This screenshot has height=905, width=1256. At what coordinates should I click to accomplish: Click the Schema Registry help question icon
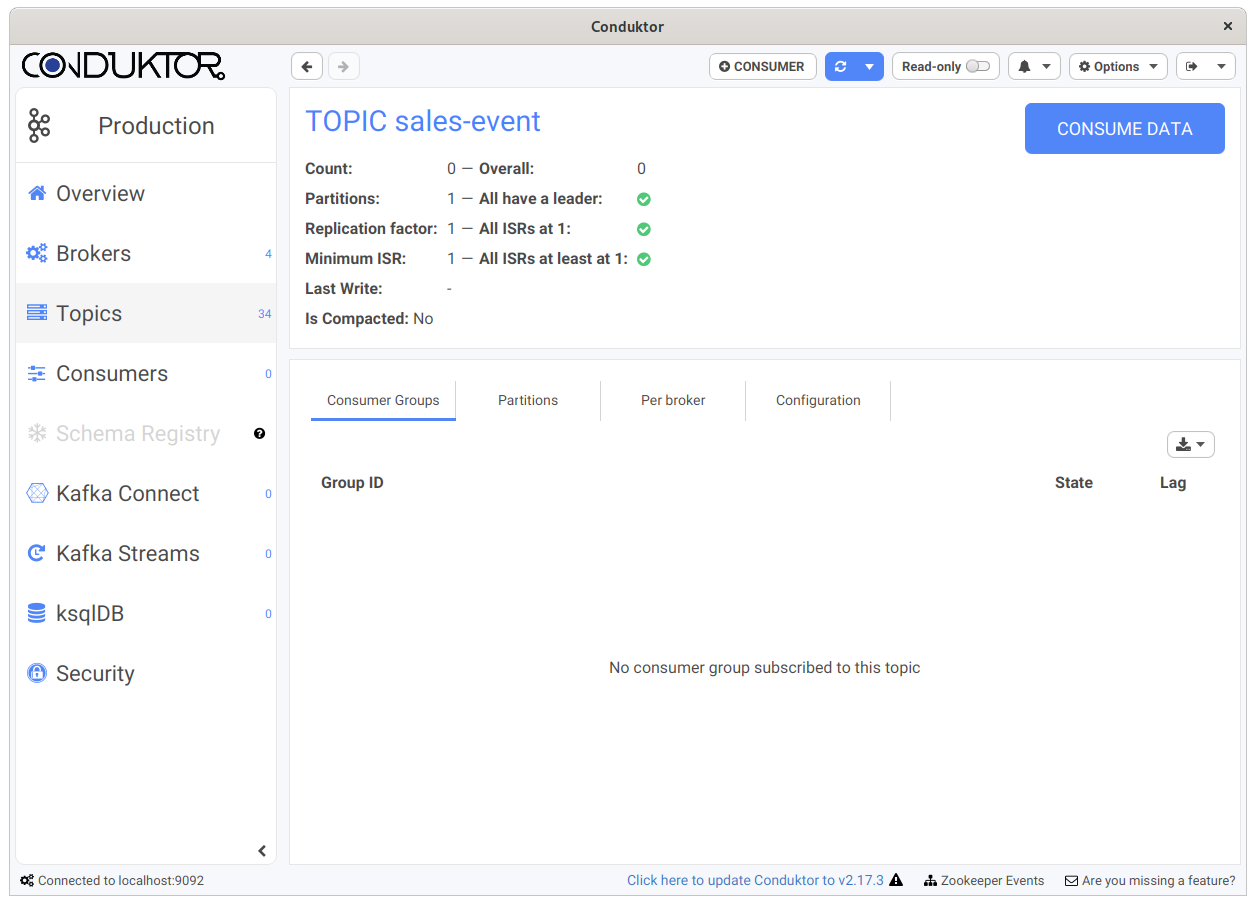point(260,434)
